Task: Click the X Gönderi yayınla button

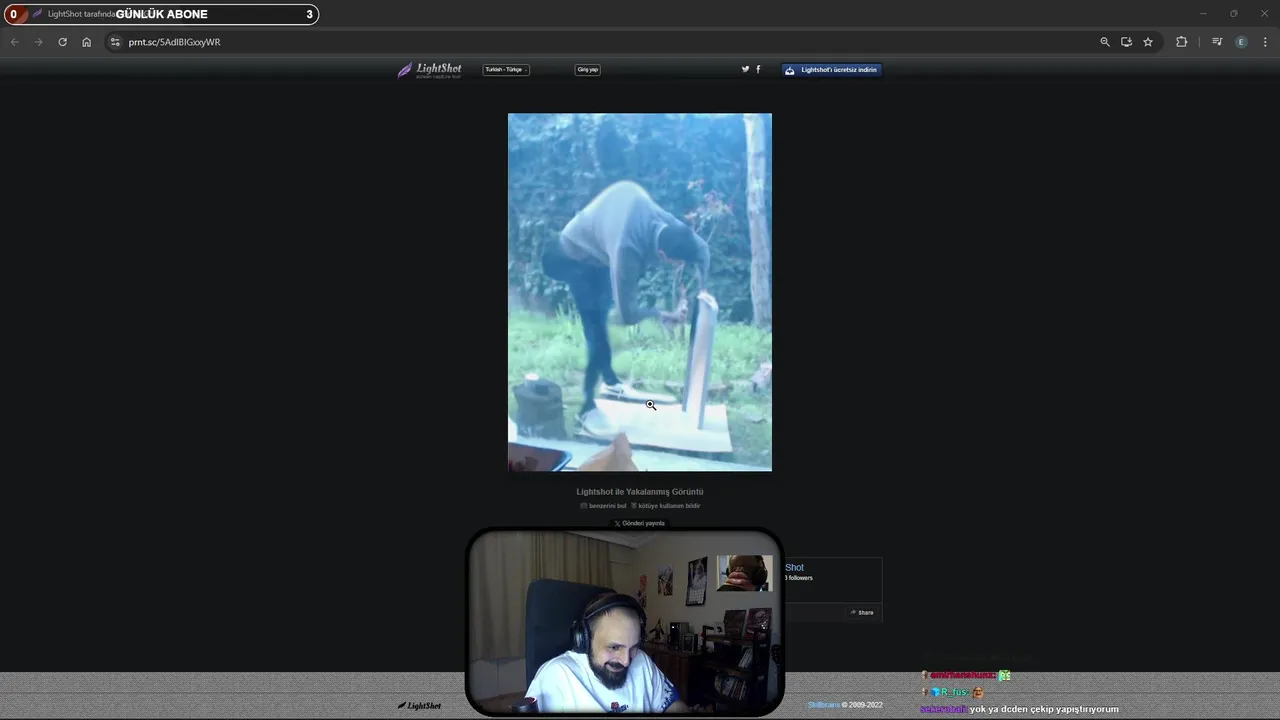Action: click(640, 523)
